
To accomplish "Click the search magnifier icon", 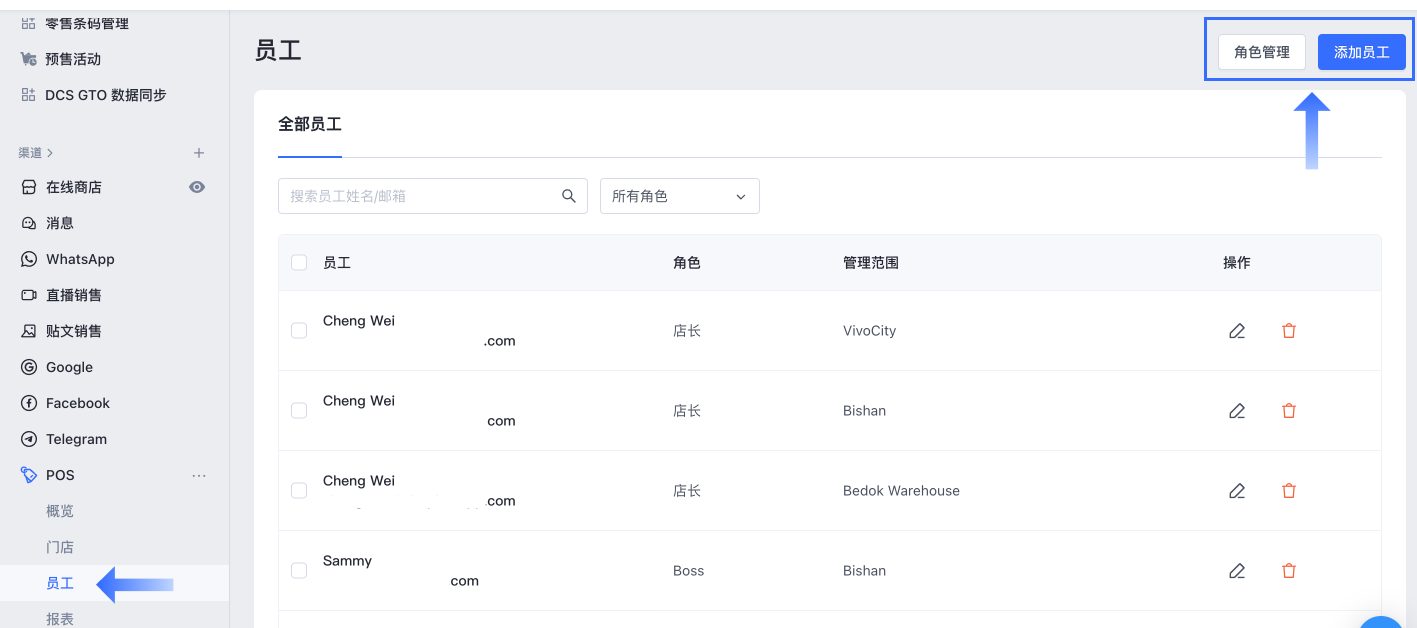I will [x=569, y=196].
